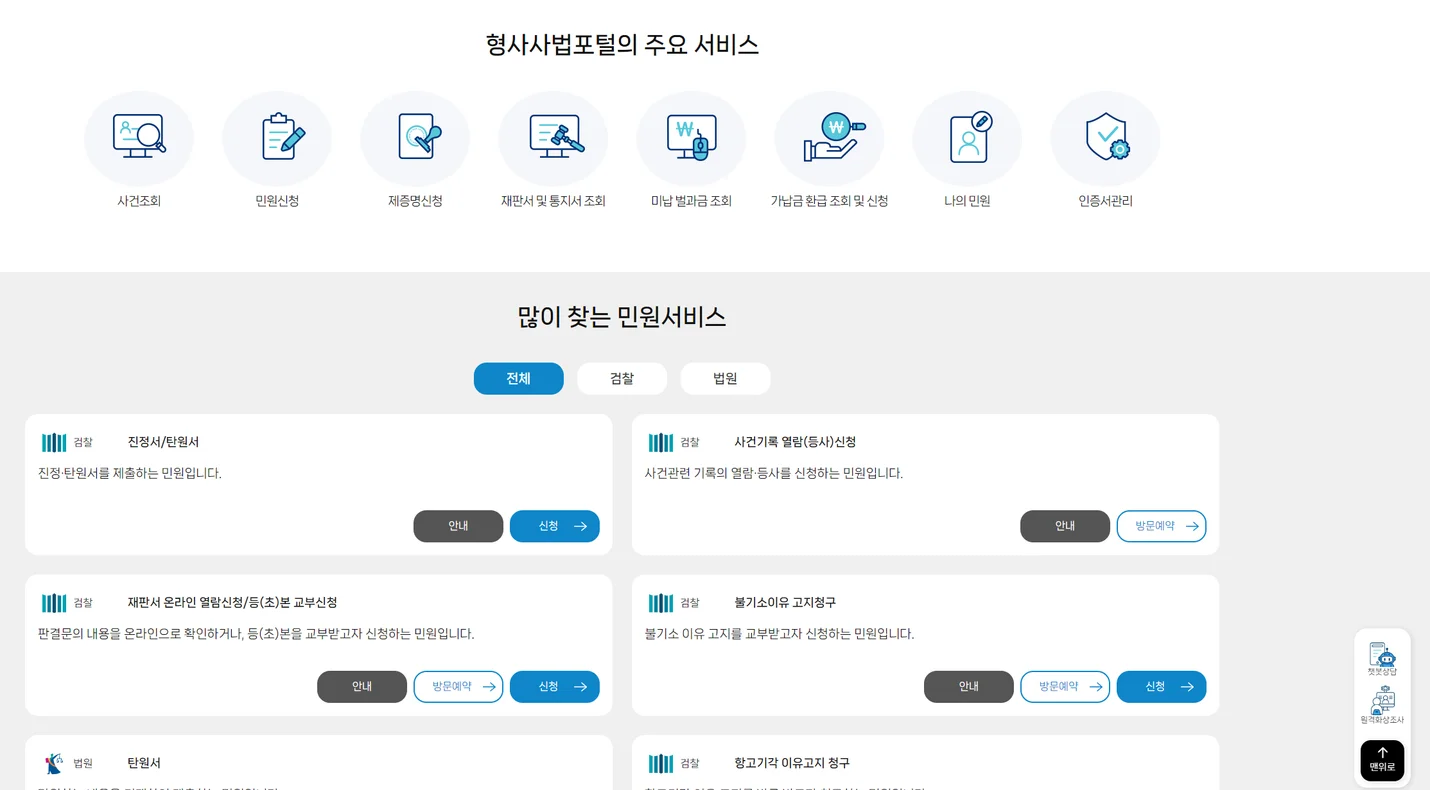Click the 검찰 logo on 불기소이유 고지청구 card

tap(661, 603)
